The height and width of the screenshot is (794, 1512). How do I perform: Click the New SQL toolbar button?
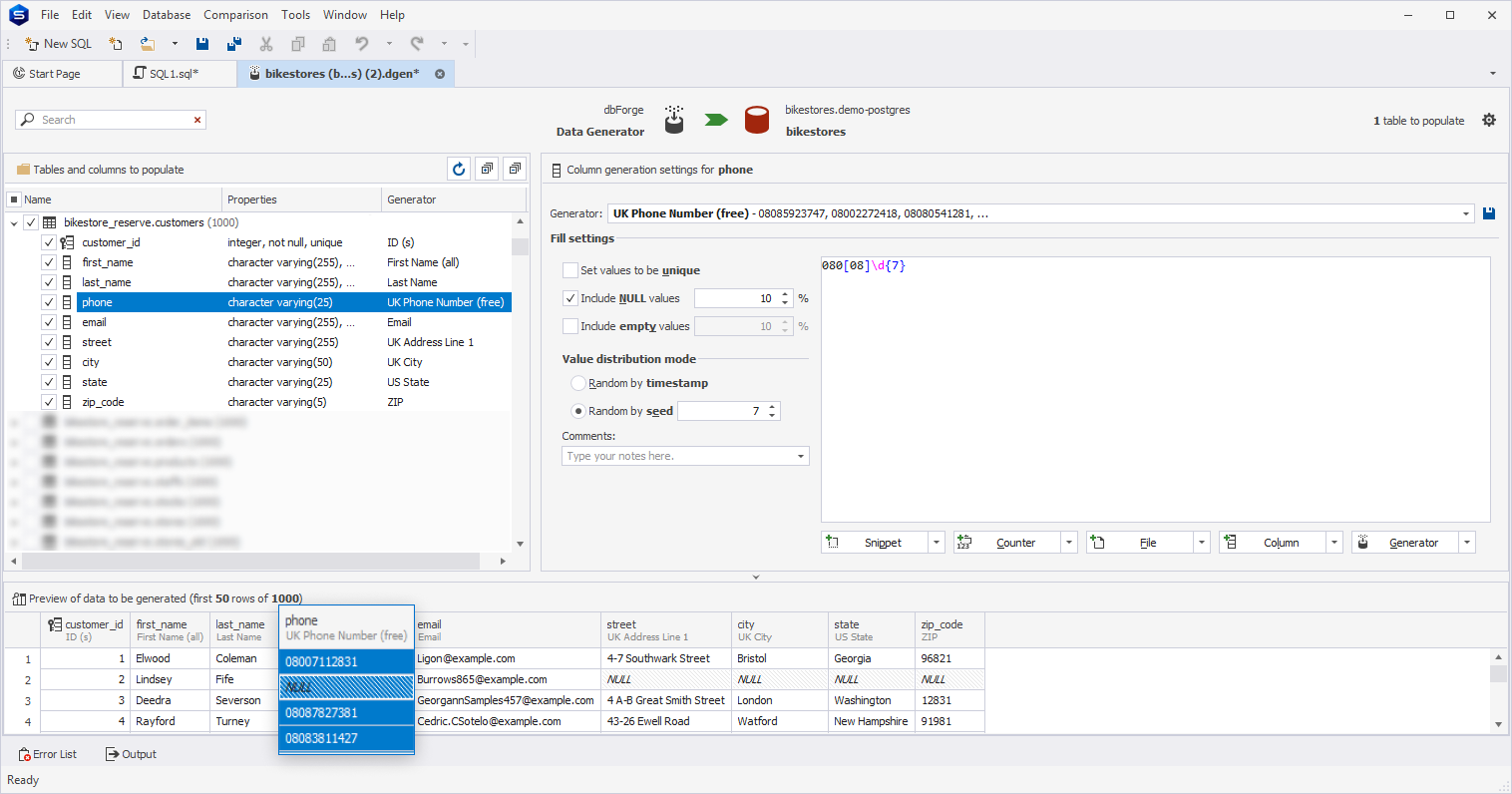[58, 44]
